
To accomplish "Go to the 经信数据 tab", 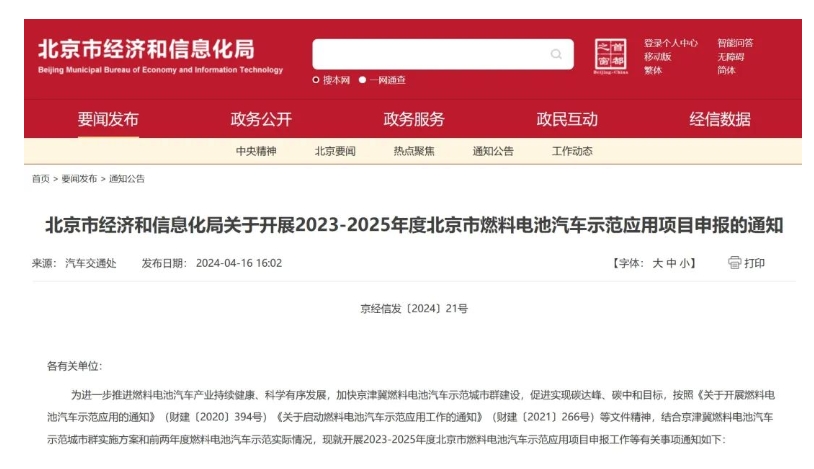I will coord(720,119).
